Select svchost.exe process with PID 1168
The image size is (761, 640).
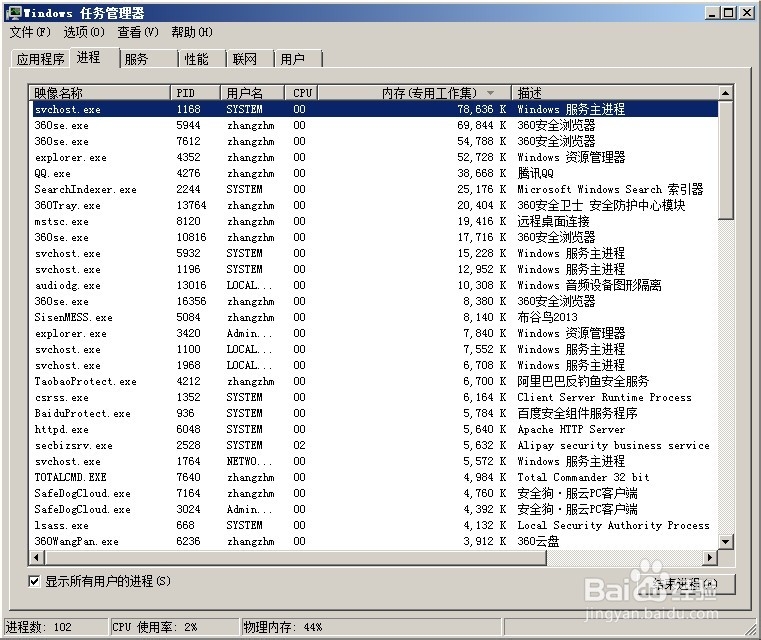click(375, 109)
